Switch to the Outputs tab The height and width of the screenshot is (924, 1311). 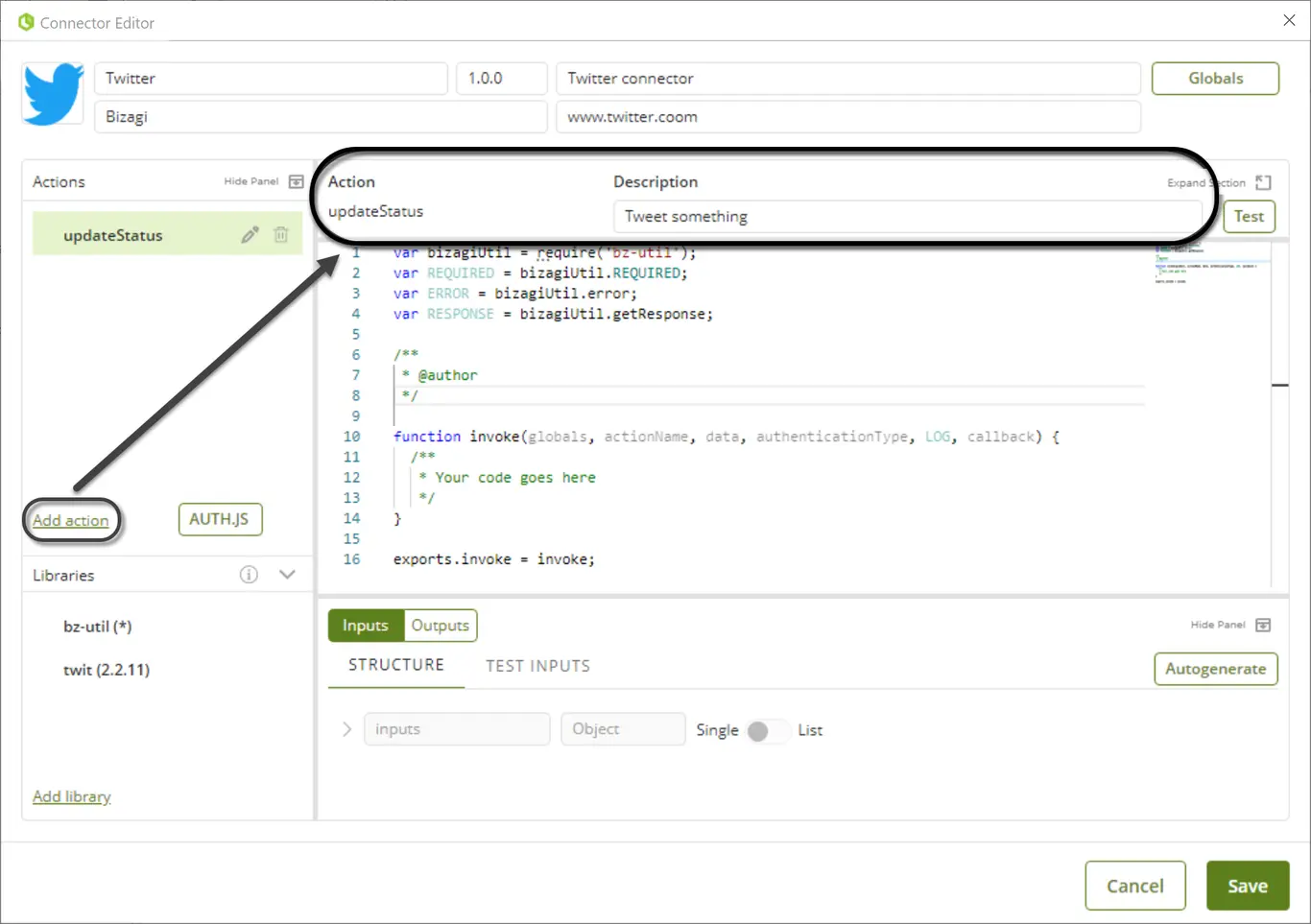(441, 626)
